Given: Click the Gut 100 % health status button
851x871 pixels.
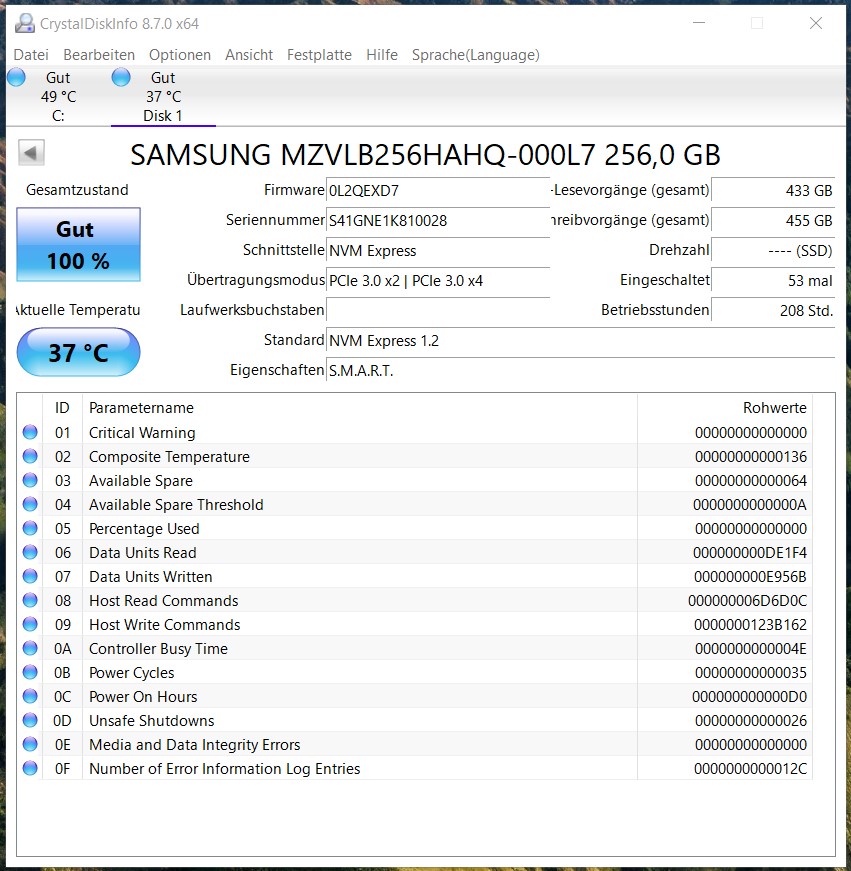Looking at the screenshot, I should tap(78, 245).
